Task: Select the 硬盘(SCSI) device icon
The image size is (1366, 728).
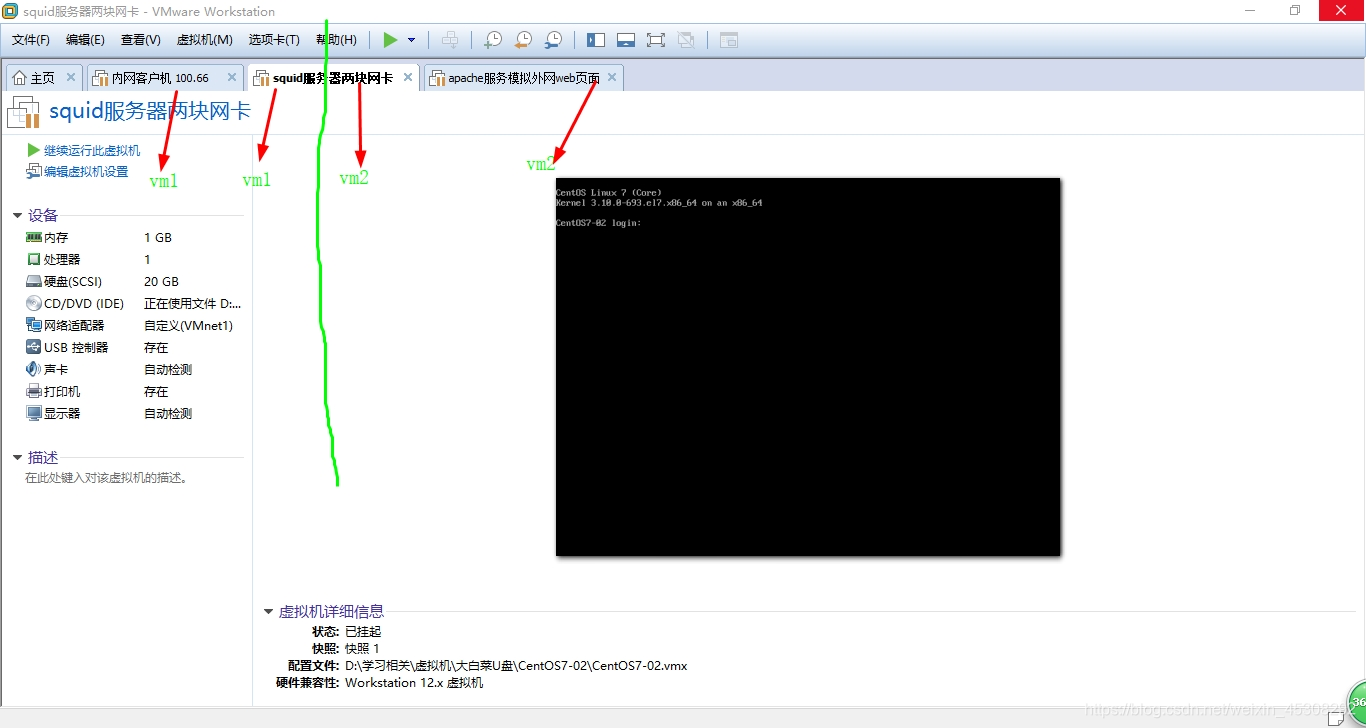Action: click(x=34, y=282)
